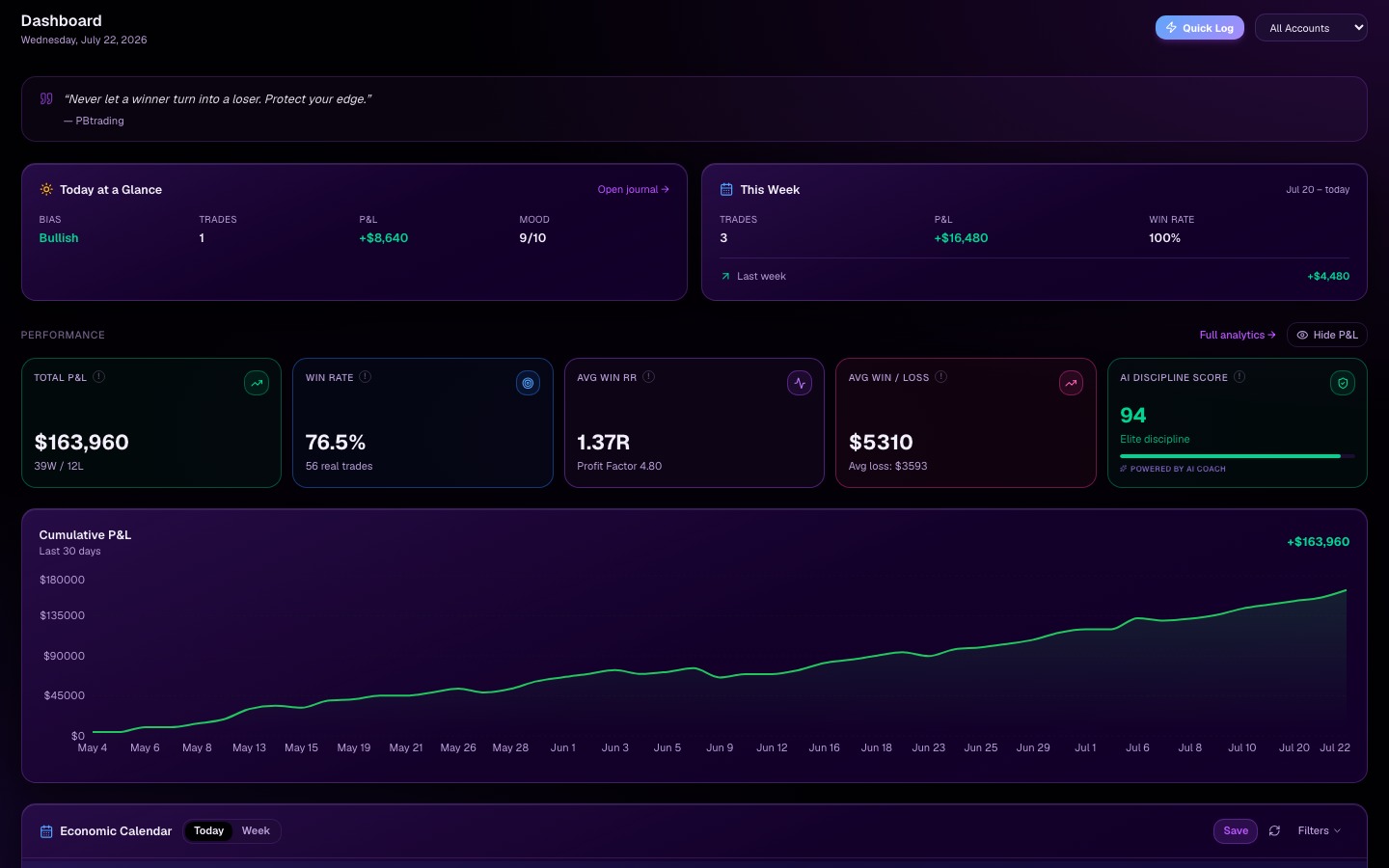Open the All Accounts dropdown

pyautogui.click(x=1311, y=28)
